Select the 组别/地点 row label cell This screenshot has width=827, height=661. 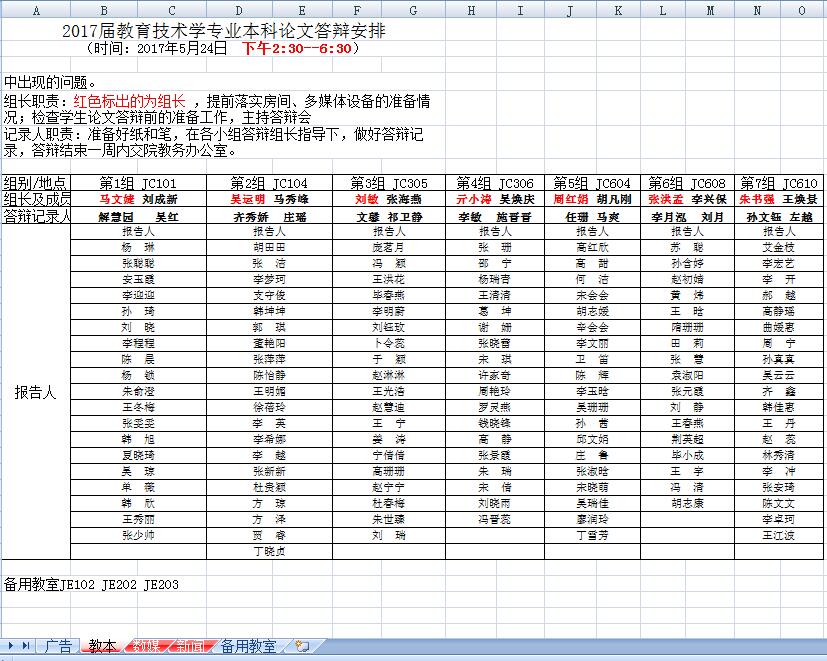36,183
